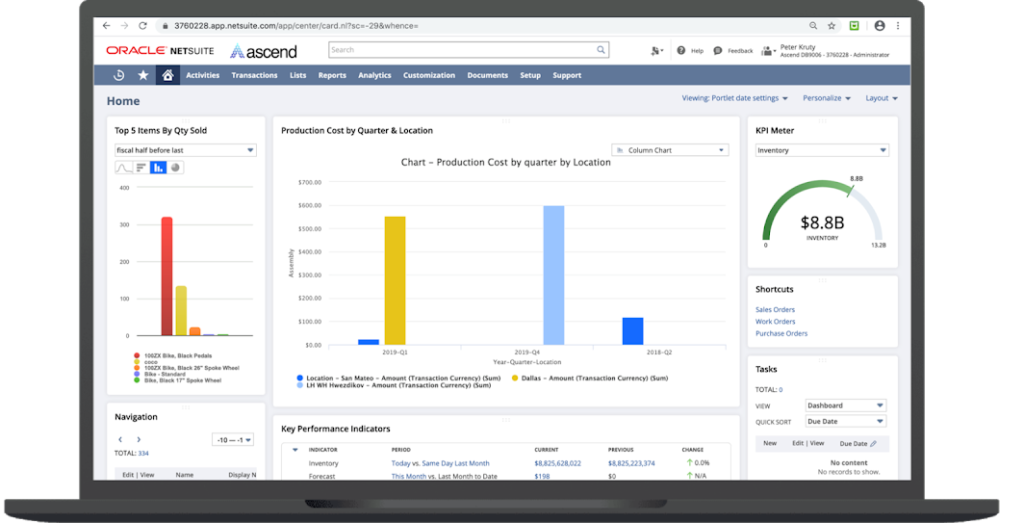The image size is (1024, 523).
Task: Open the 'fiscal half before last' dropdown
Action: [x=185, y=150]
